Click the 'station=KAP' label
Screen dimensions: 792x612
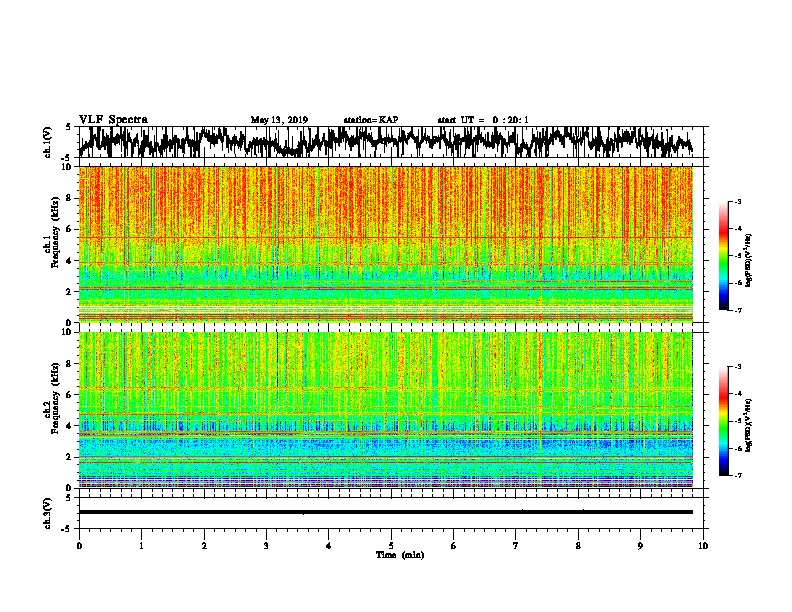coord(371,120)
